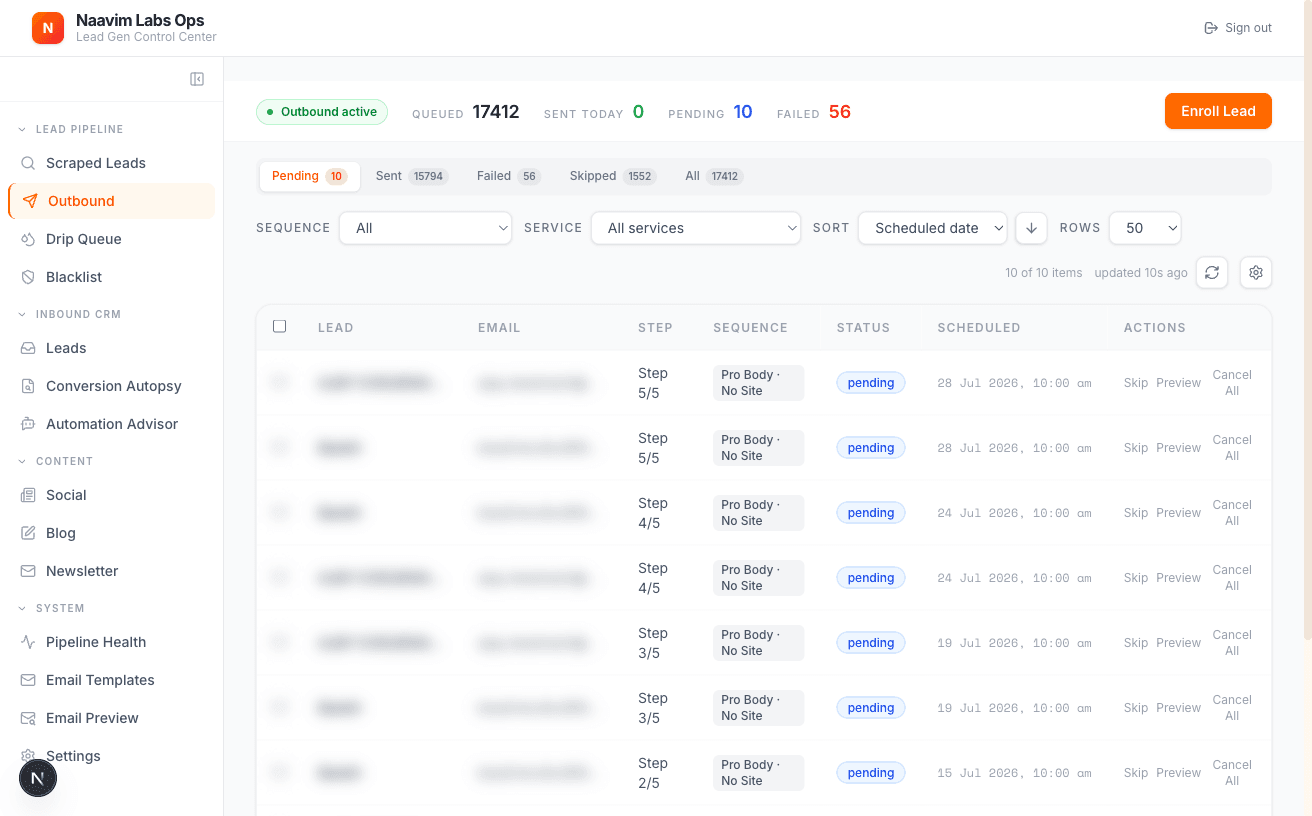Click the Blog pencil icon
The image size is (1312, 816).
[x=28, y=533]
